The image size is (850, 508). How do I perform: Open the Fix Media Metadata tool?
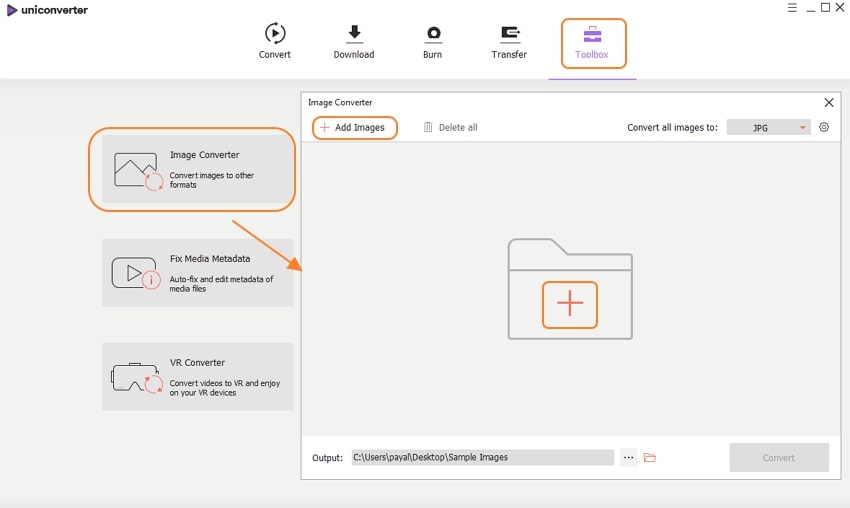tap(197, 272)
